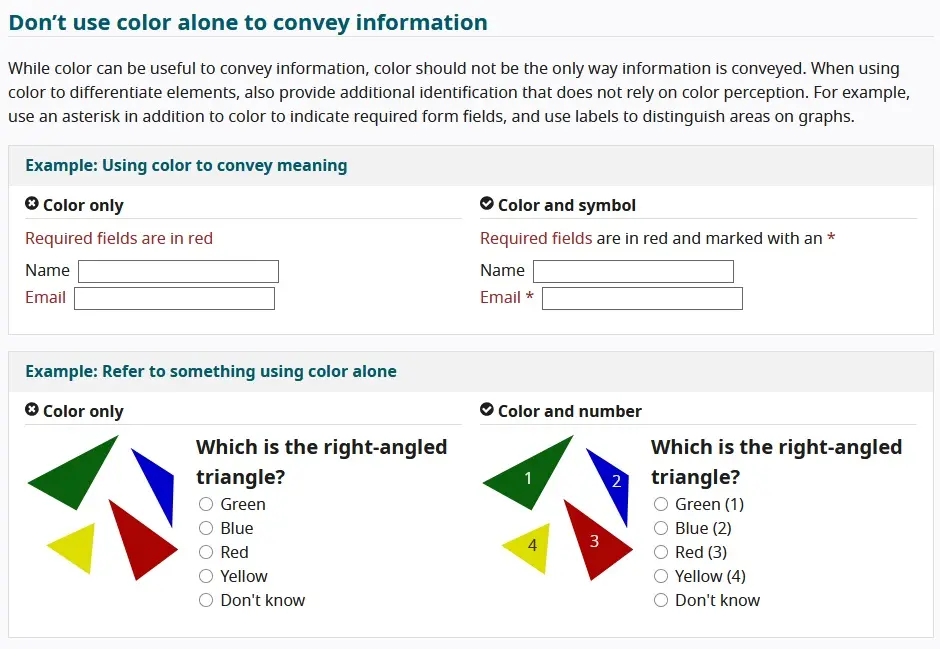The image size is (940, 649).
Task: Select the "Blue (2)" radio button
Action: pos(661,528)
